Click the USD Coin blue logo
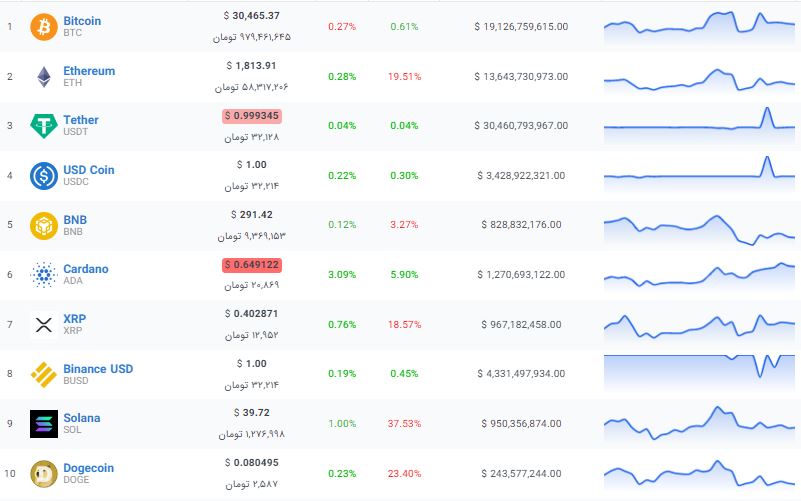The image size is (801, 501). coord(44,176)
